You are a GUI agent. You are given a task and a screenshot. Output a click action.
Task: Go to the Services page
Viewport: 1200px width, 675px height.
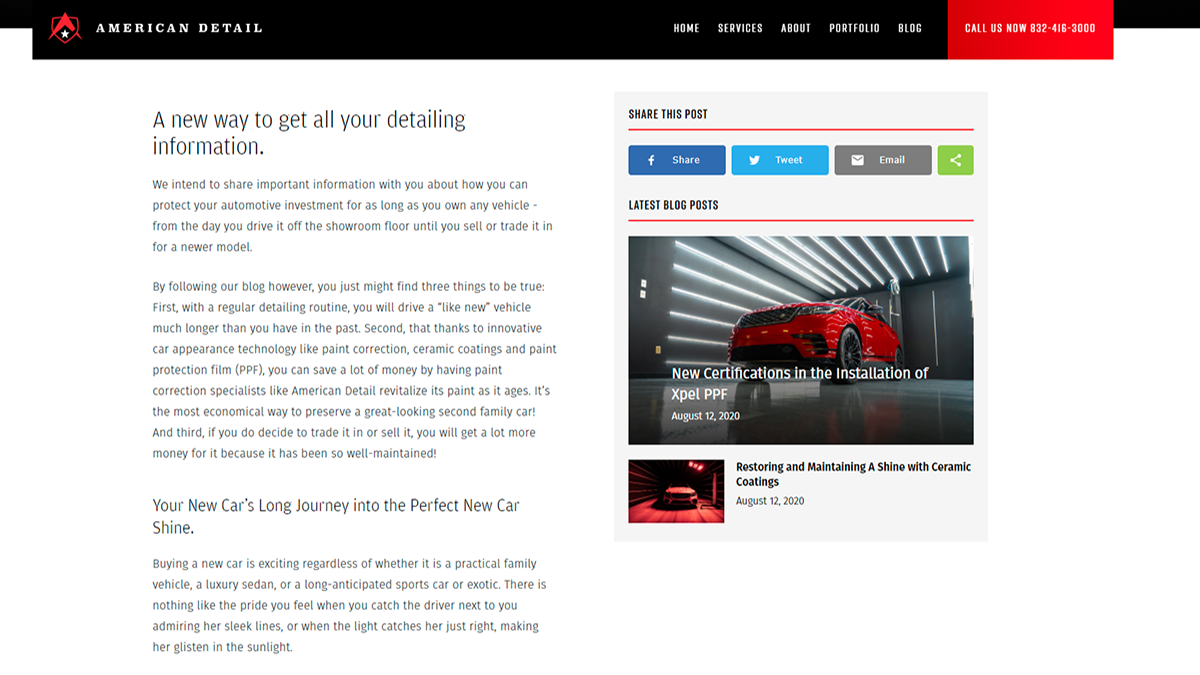(x=740, y=28)
